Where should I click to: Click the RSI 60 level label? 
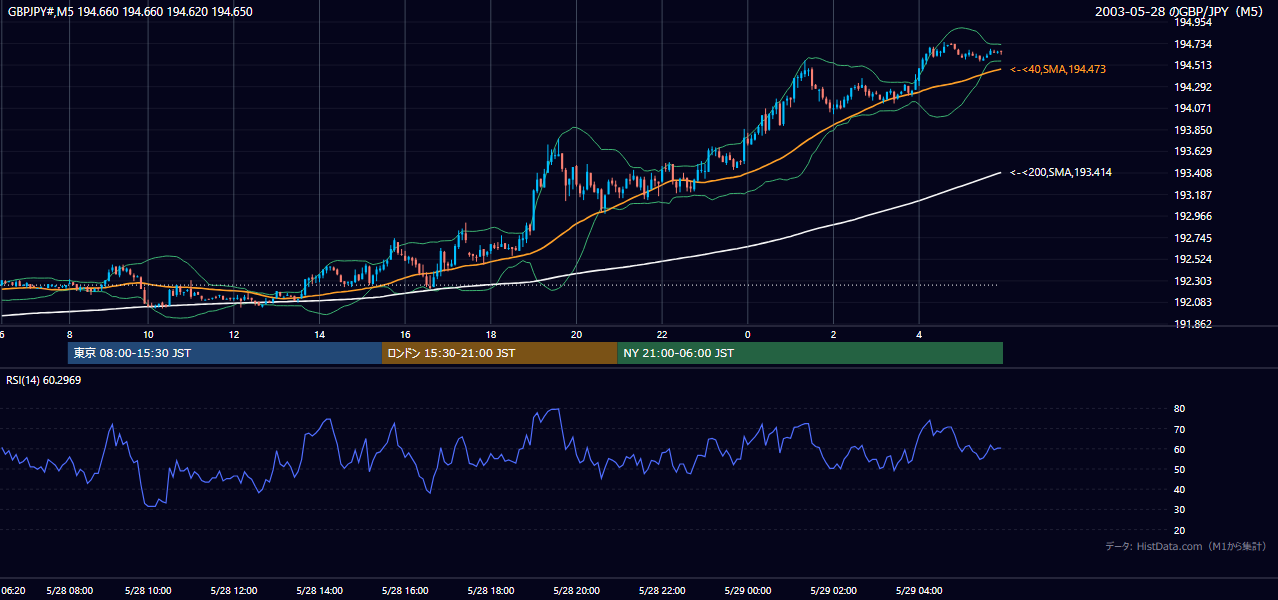tap(1180, 449)
